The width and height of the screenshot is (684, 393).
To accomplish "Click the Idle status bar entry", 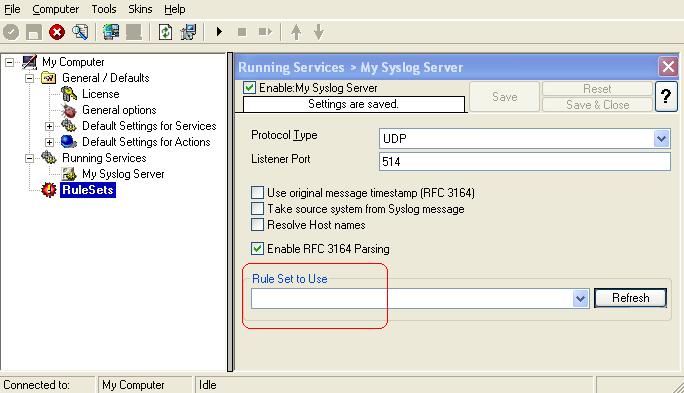I will (x=208, y=385).
